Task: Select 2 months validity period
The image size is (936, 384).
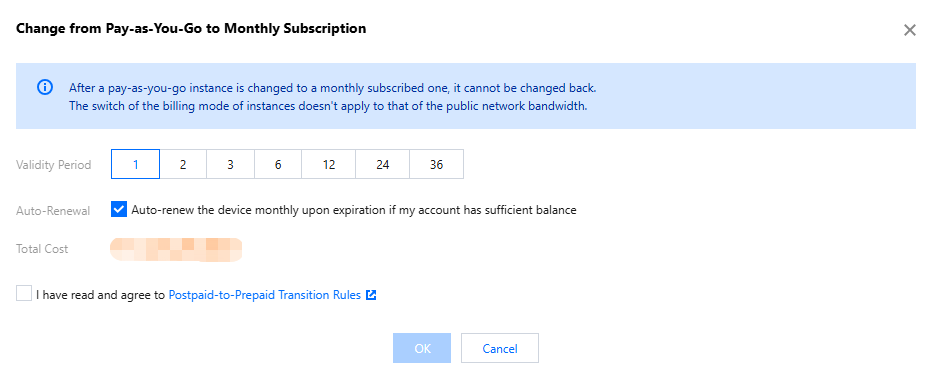Action: (x=183, y=164)
